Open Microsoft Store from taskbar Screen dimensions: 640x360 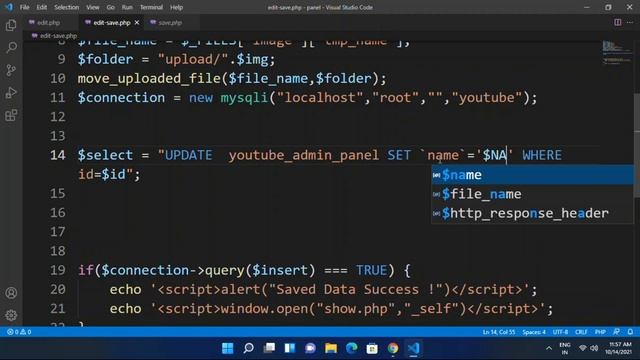tap(372, 348)
